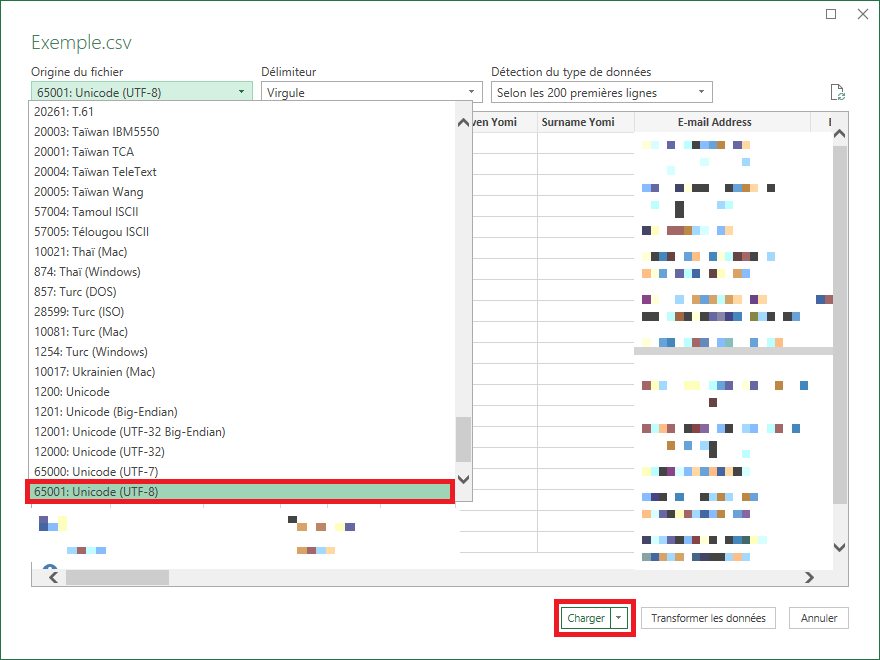Click the Charger button
This screenshot has height=660, width=880.
point(585,618)
